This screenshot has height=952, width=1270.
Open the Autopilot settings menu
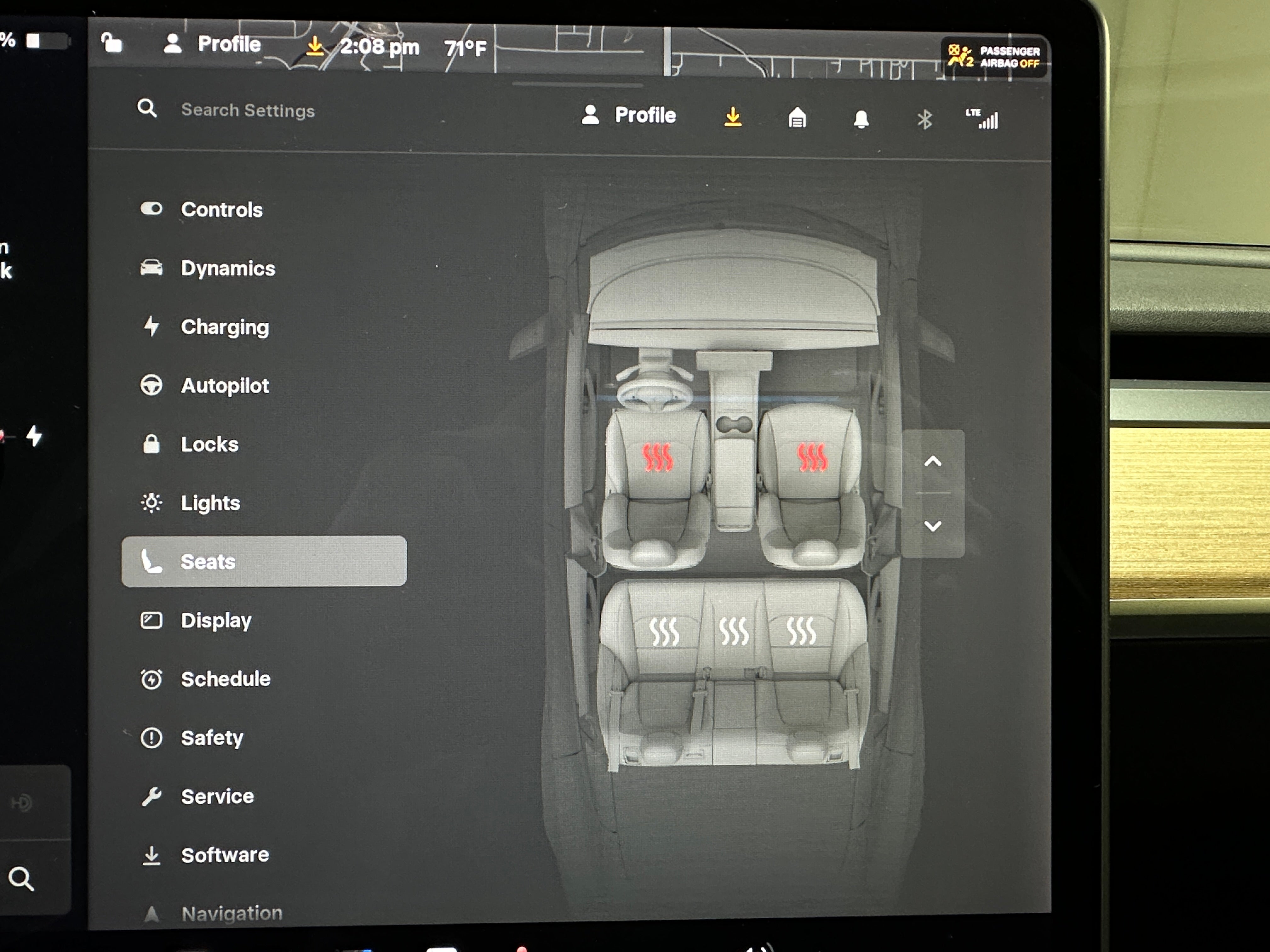tap(225, 386)
